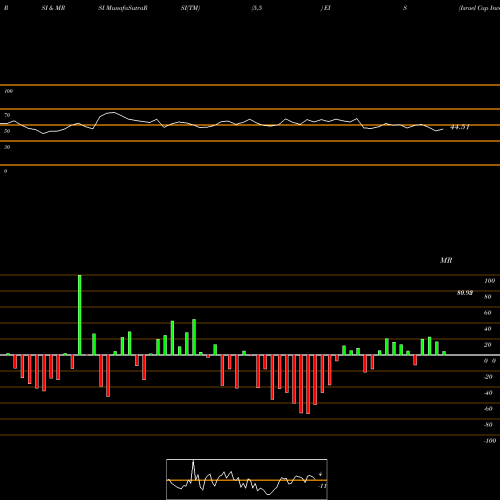Click the RSI current value 44.51
This screenshot has height=500, width=500.
pyautogui.click(x=460, y=127)
